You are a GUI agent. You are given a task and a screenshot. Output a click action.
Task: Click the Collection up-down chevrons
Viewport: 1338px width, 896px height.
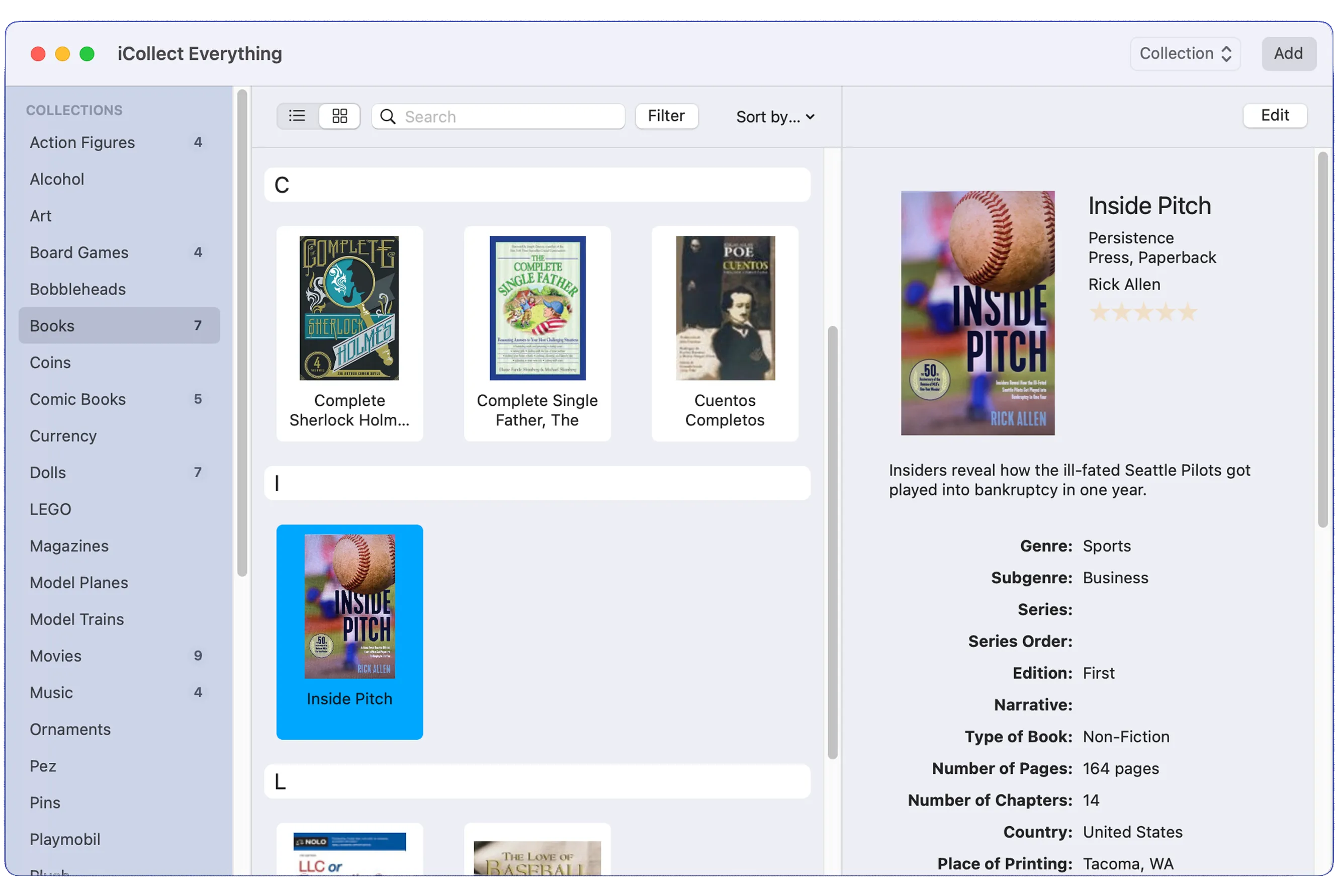point(1226,54)
